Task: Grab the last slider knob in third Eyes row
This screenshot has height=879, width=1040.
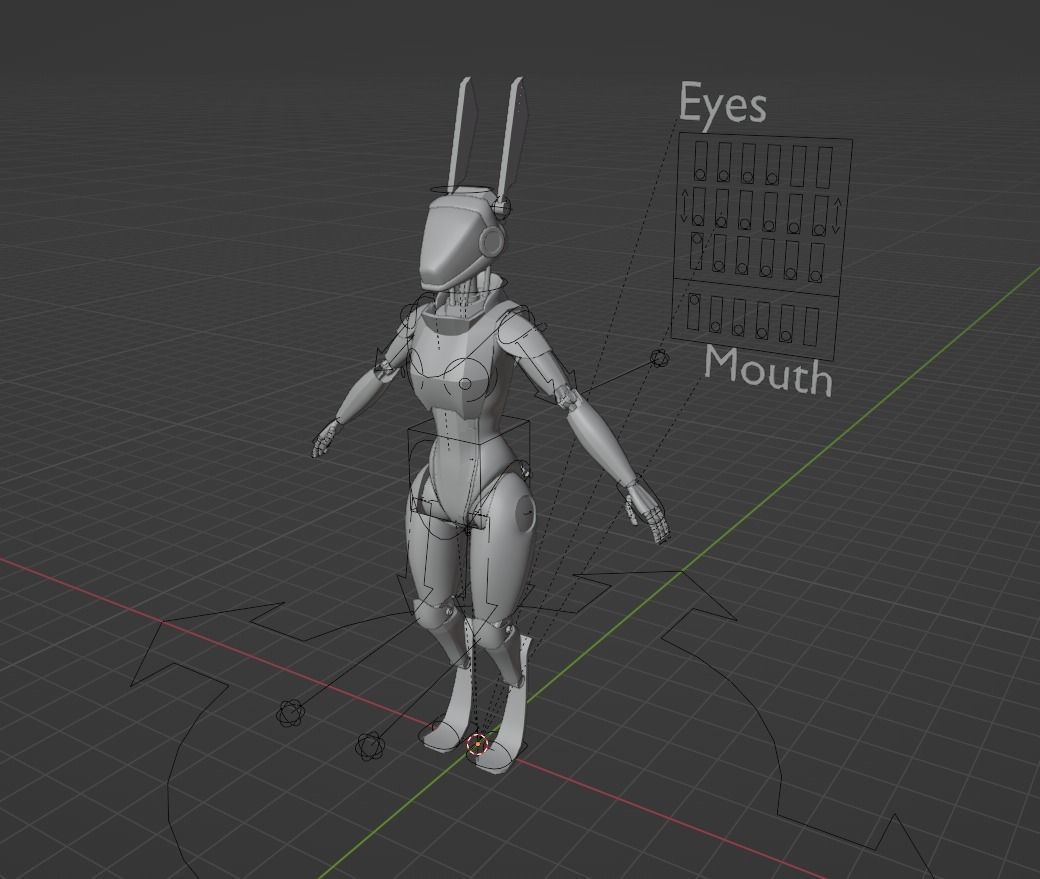Action: pyautogui.click(x=815, y=275)
